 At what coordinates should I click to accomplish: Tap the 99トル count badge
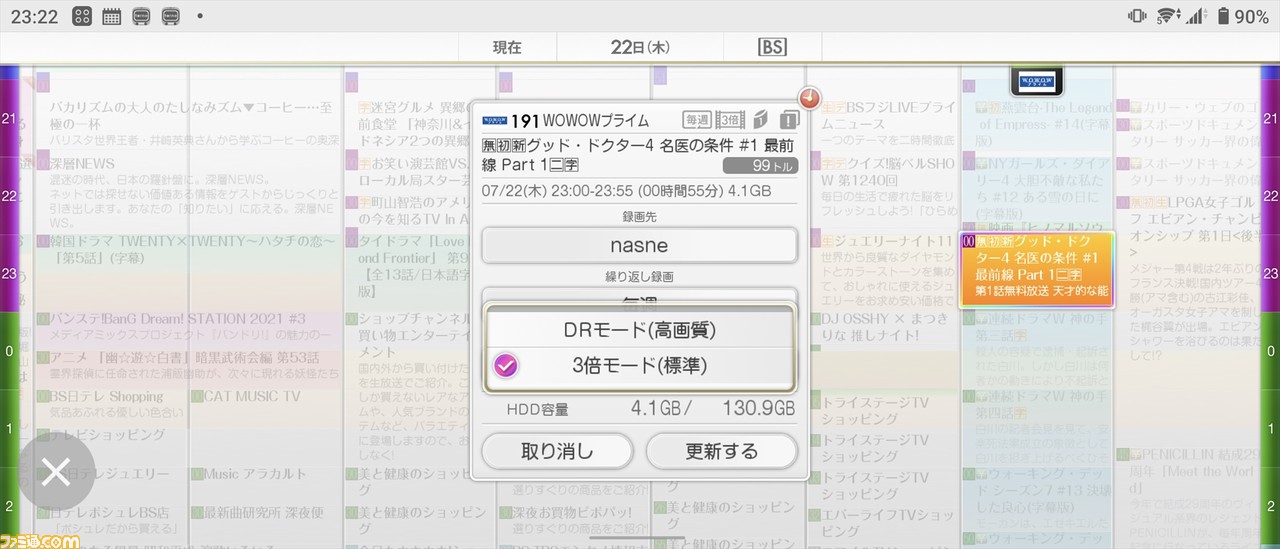(x=760, y=166)
